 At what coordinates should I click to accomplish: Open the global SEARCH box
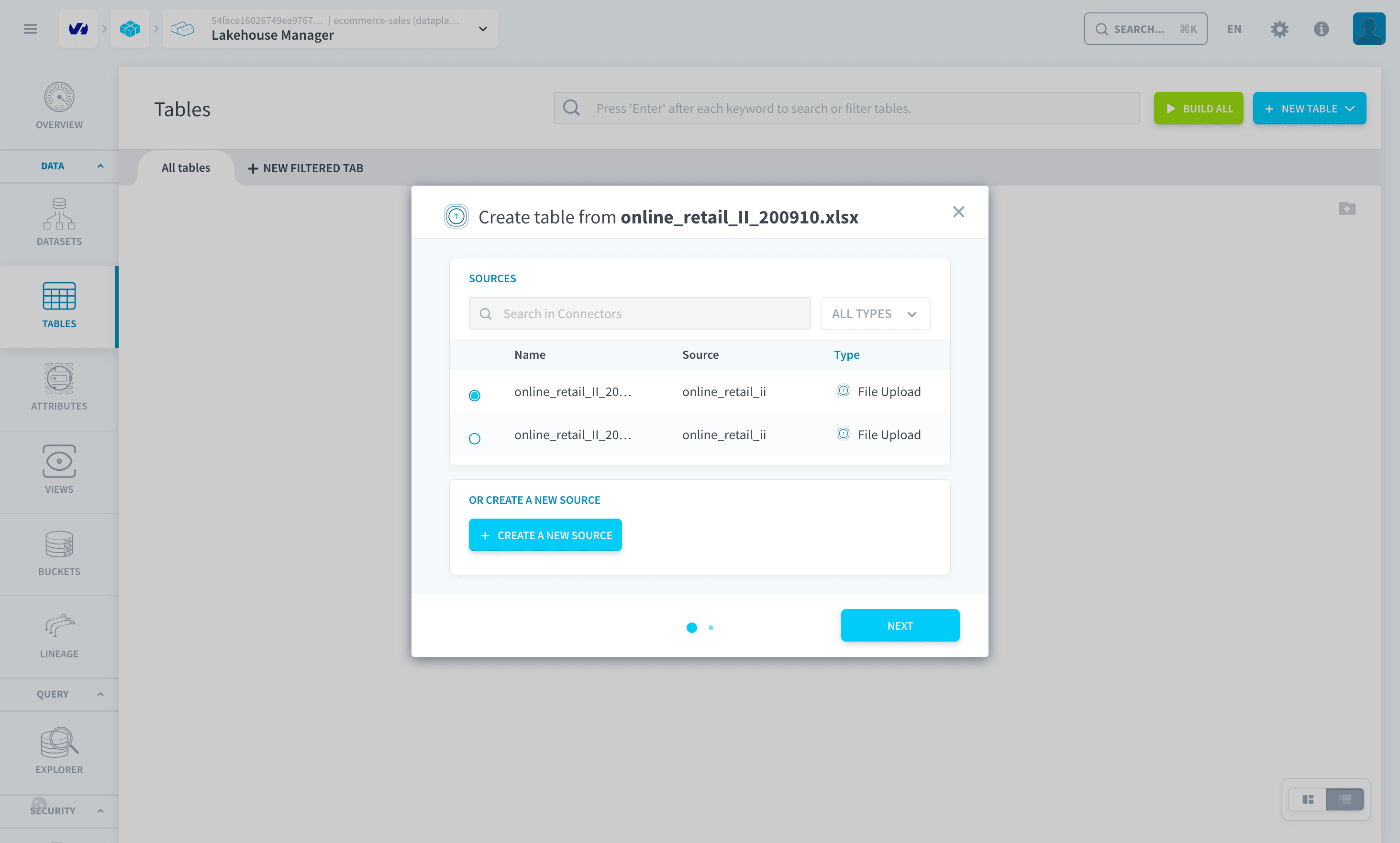click(x=1145, y=29)
